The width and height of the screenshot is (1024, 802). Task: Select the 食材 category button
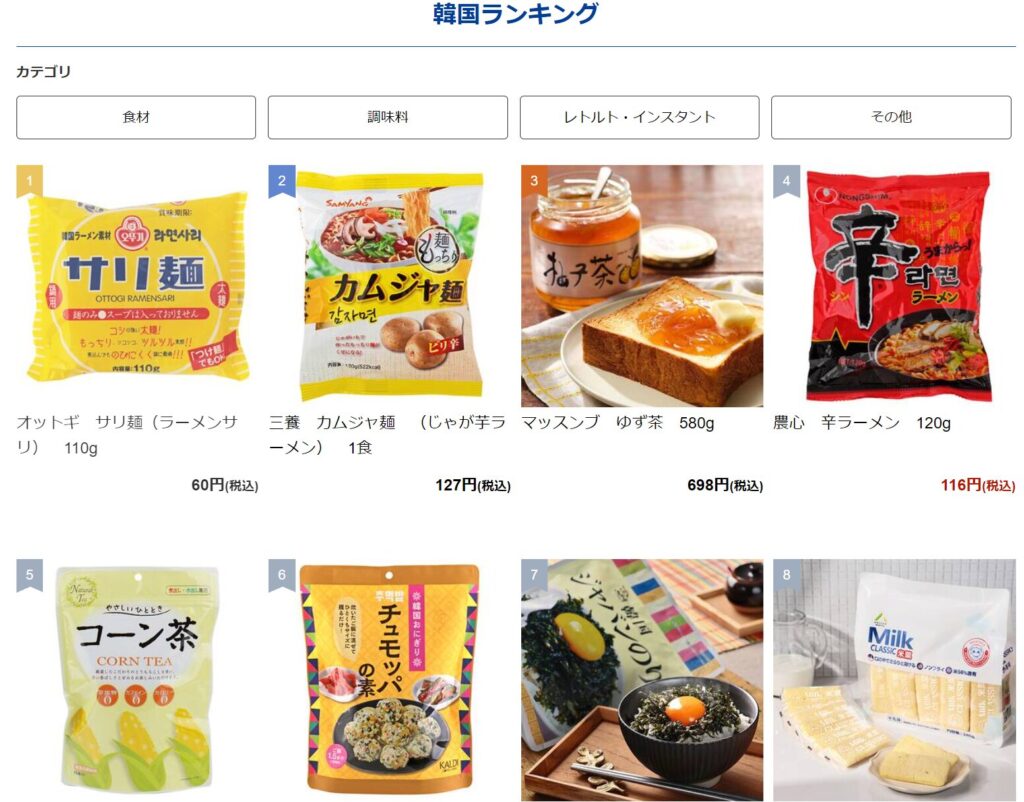(x=136, y=118)
